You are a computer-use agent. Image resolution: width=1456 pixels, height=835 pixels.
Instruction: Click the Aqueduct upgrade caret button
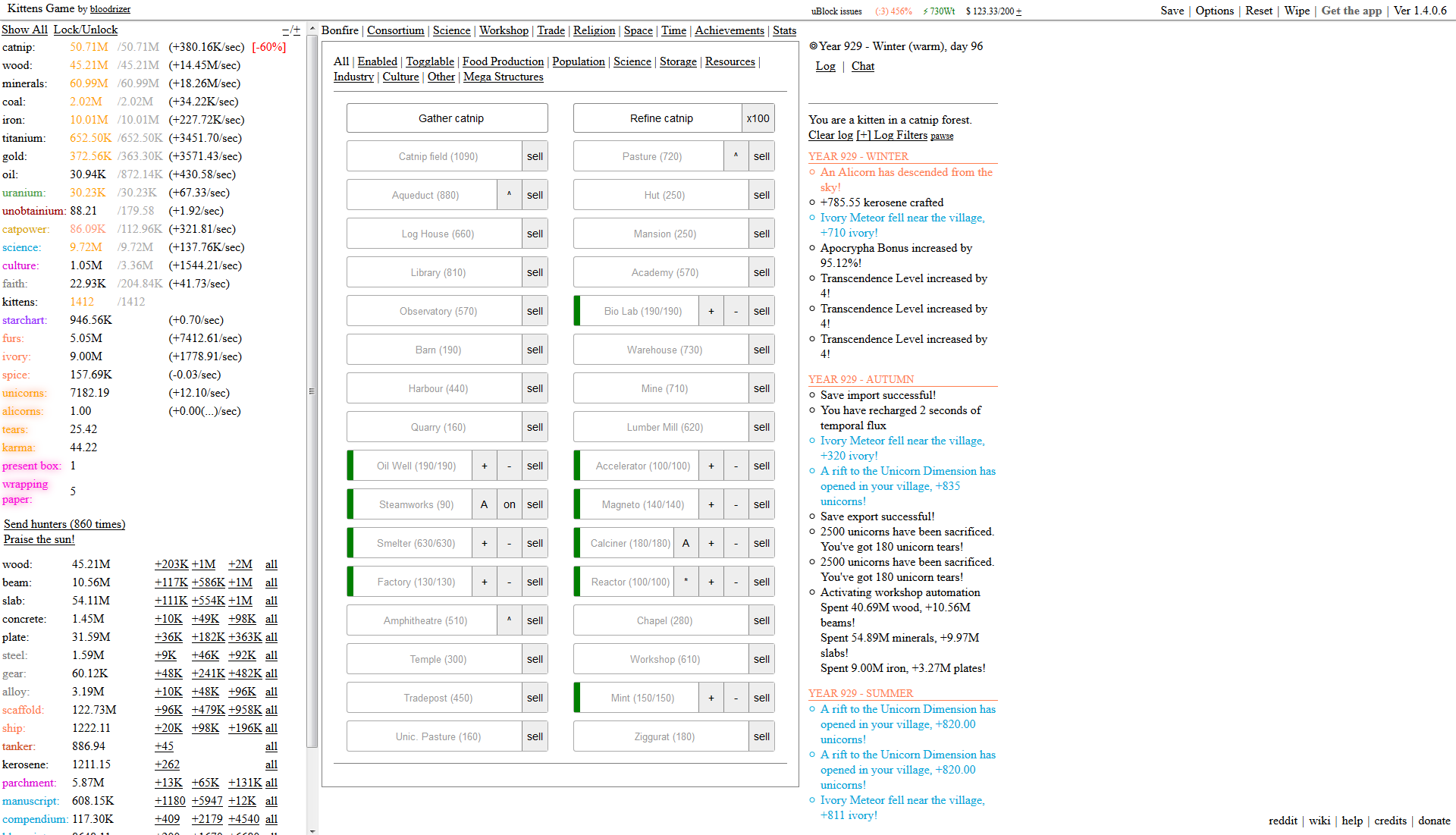click(x=509, y=195)
